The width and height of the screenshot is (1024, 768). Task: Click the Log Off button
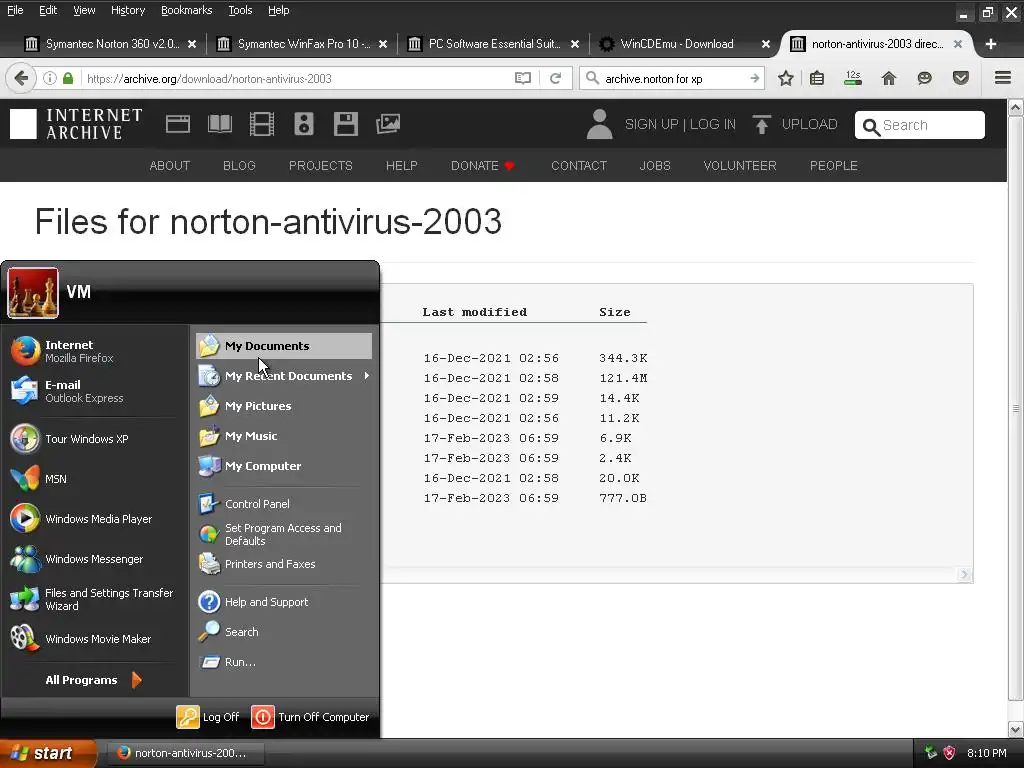(208, 716)
